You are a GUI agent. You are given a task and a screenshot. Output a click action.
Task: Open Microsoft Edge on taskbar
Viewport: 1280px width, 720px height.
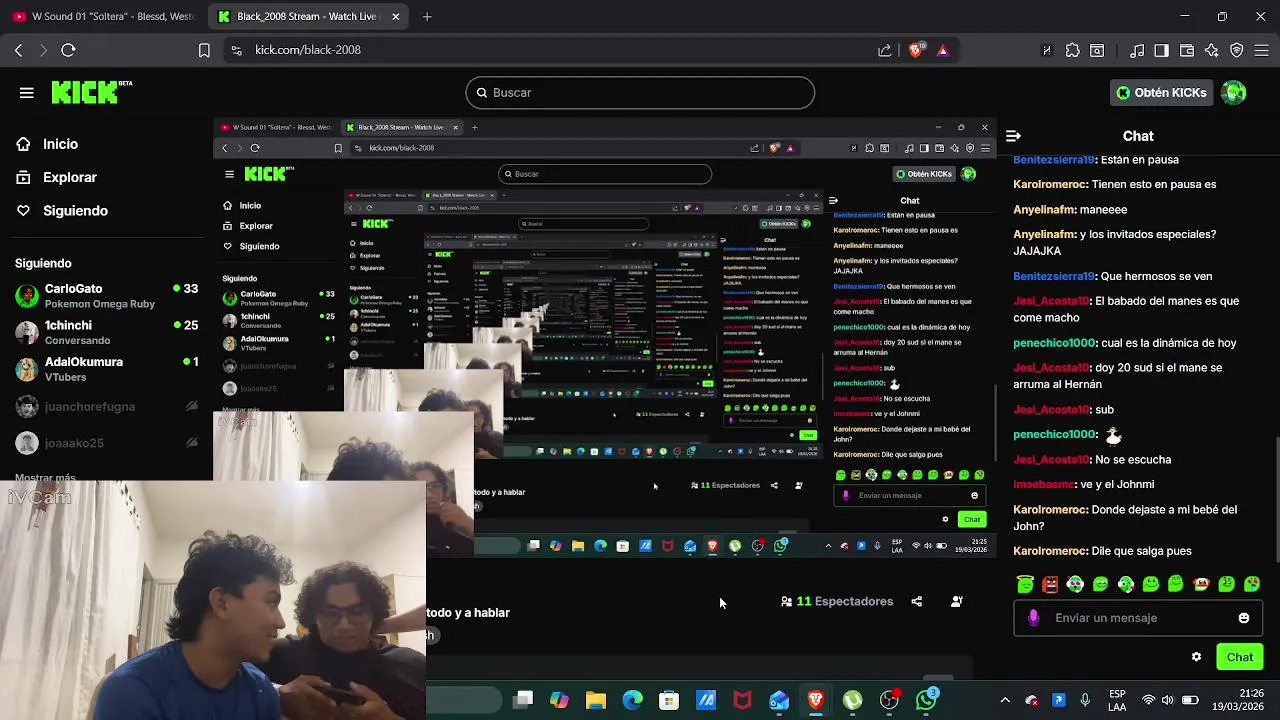click(x=633, y=701)
